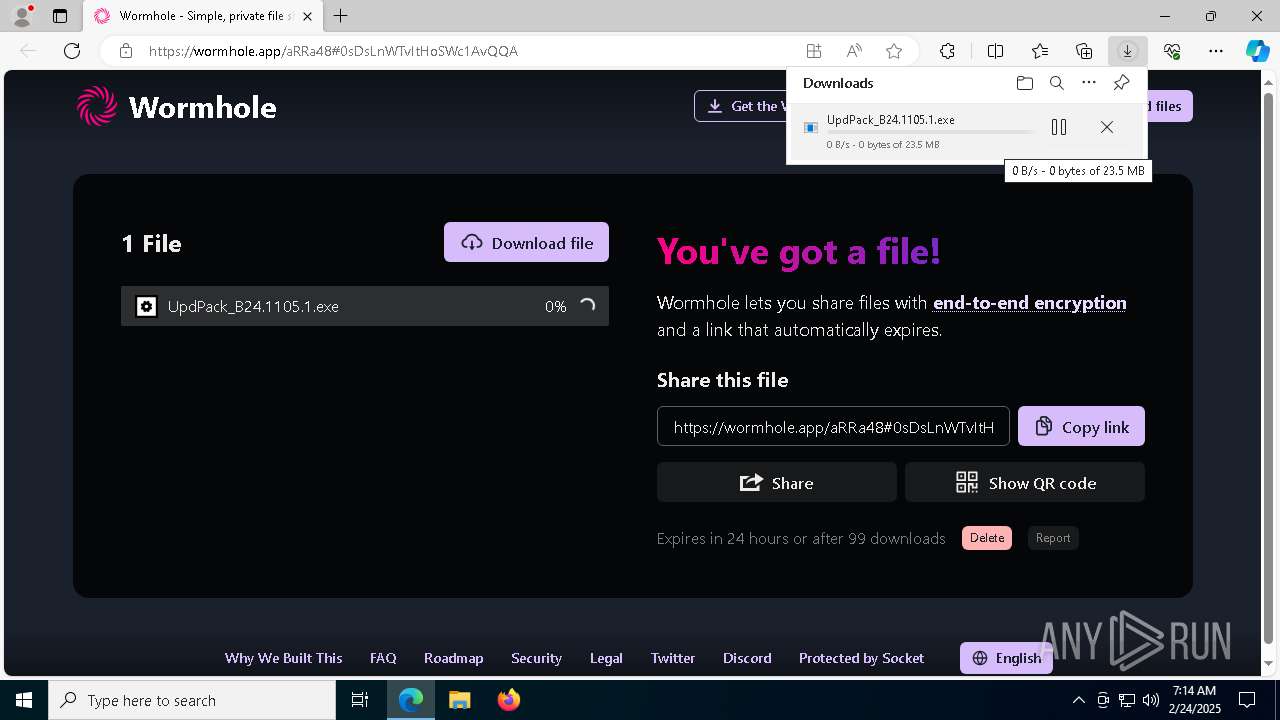The width and height of the screenshot is (1280, 720).
Task: Open the downloads folder icon
Action: (x=1025, y=83)
